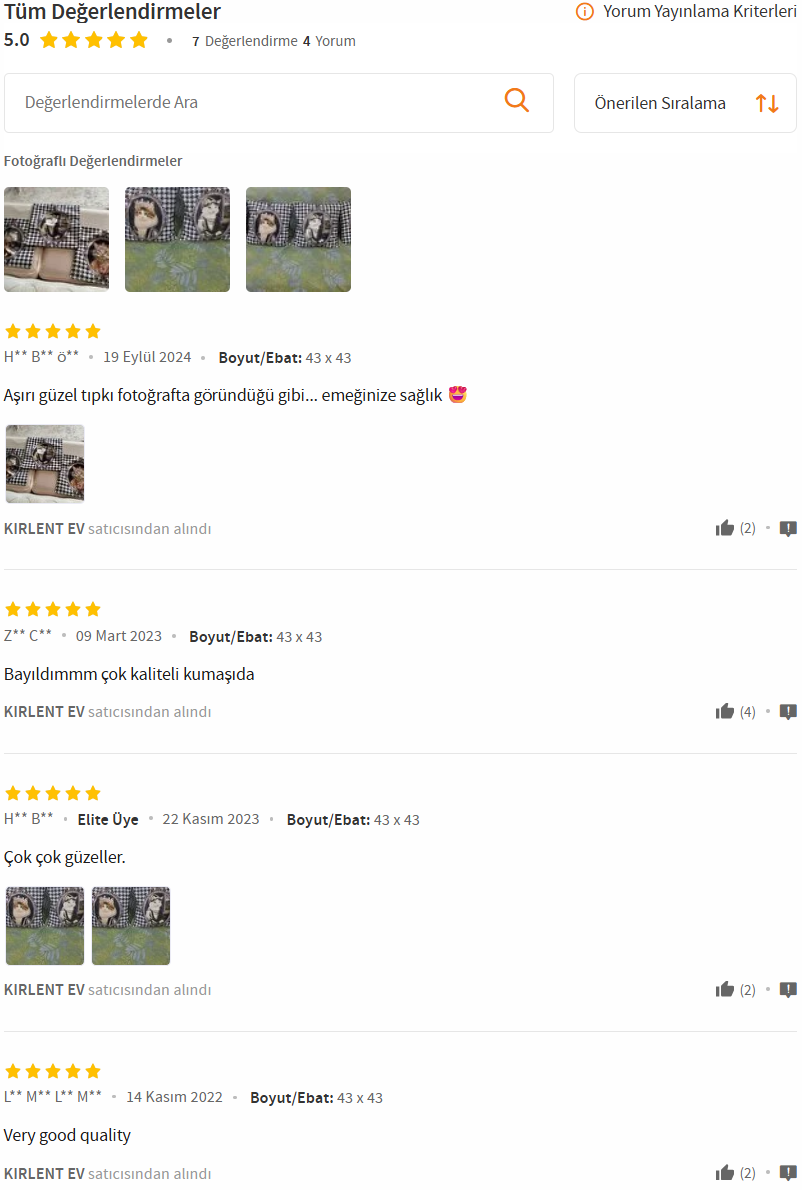Screen dimensions: 802x1190
Task: Open KIRLENT EV seller link in first review
Action: (44, 529)
